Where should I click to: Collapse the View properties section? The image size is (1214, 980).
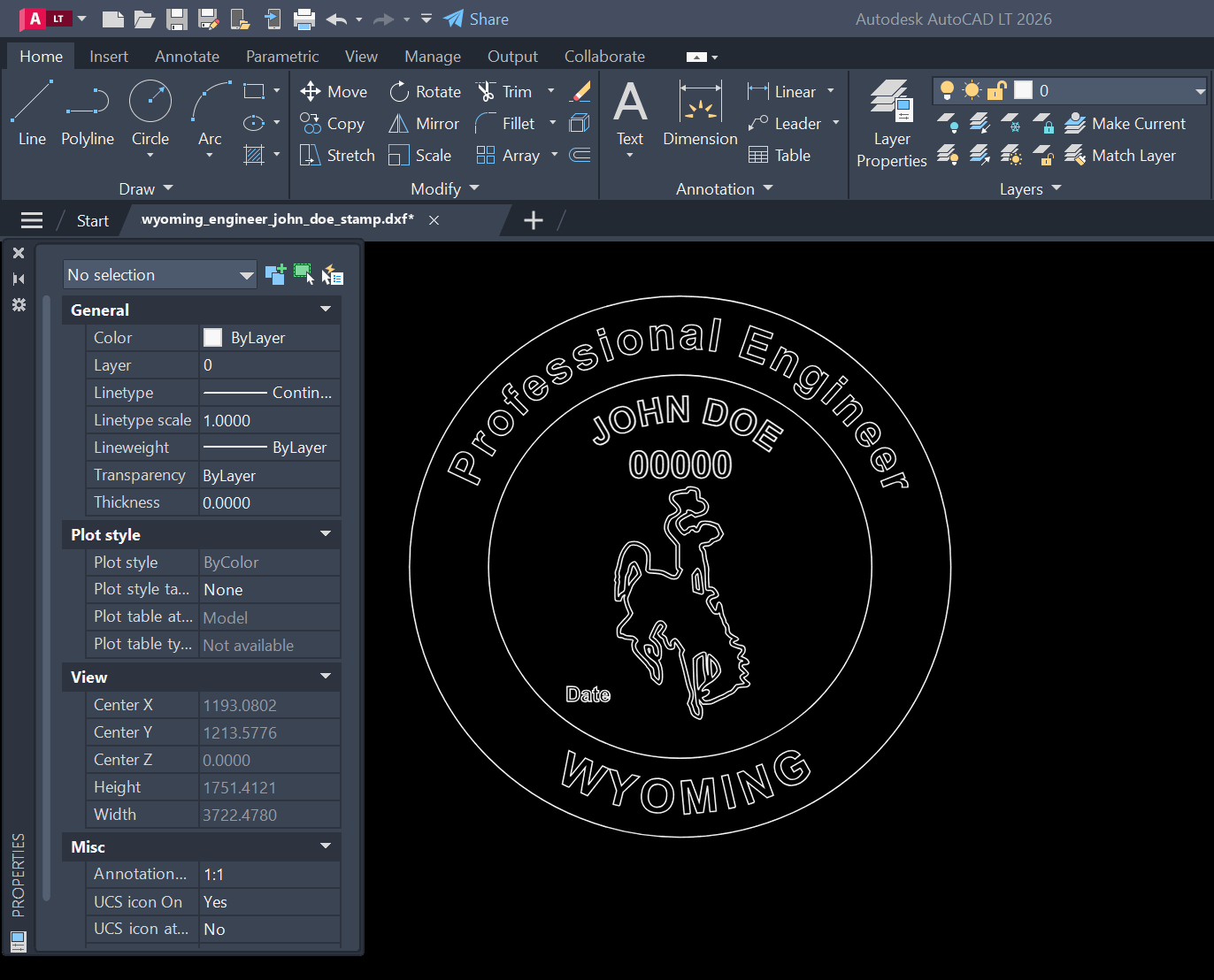326,677
